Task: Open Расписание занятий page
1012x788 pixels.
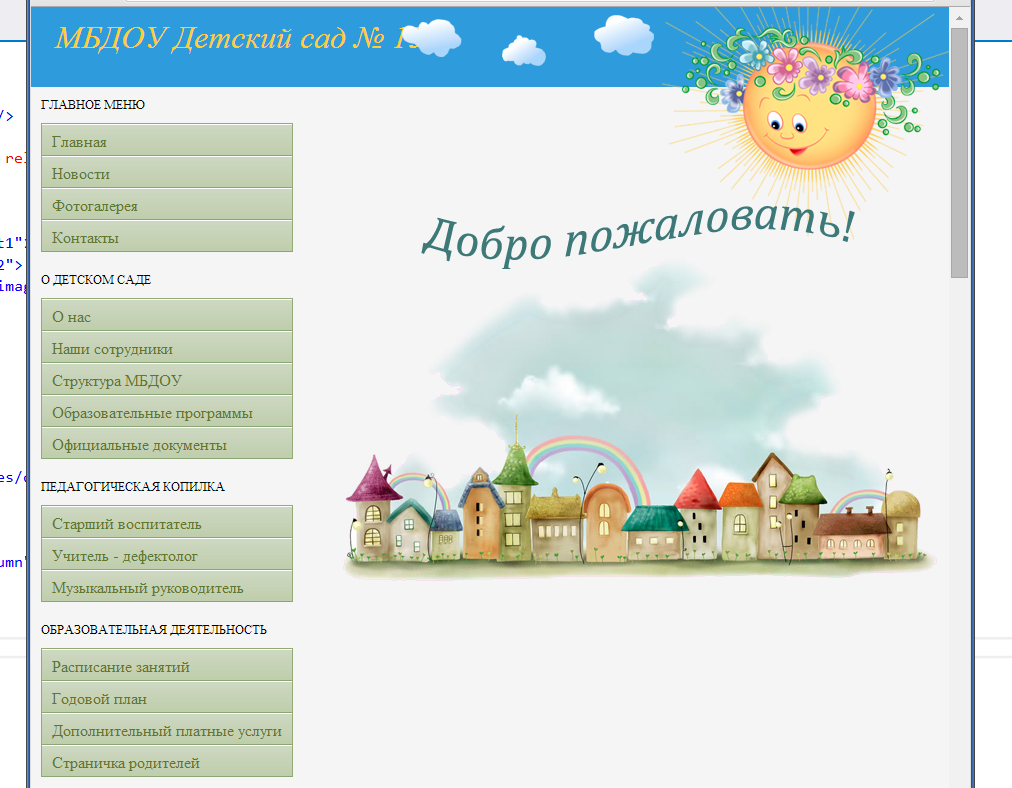Action: click(166, 666)
